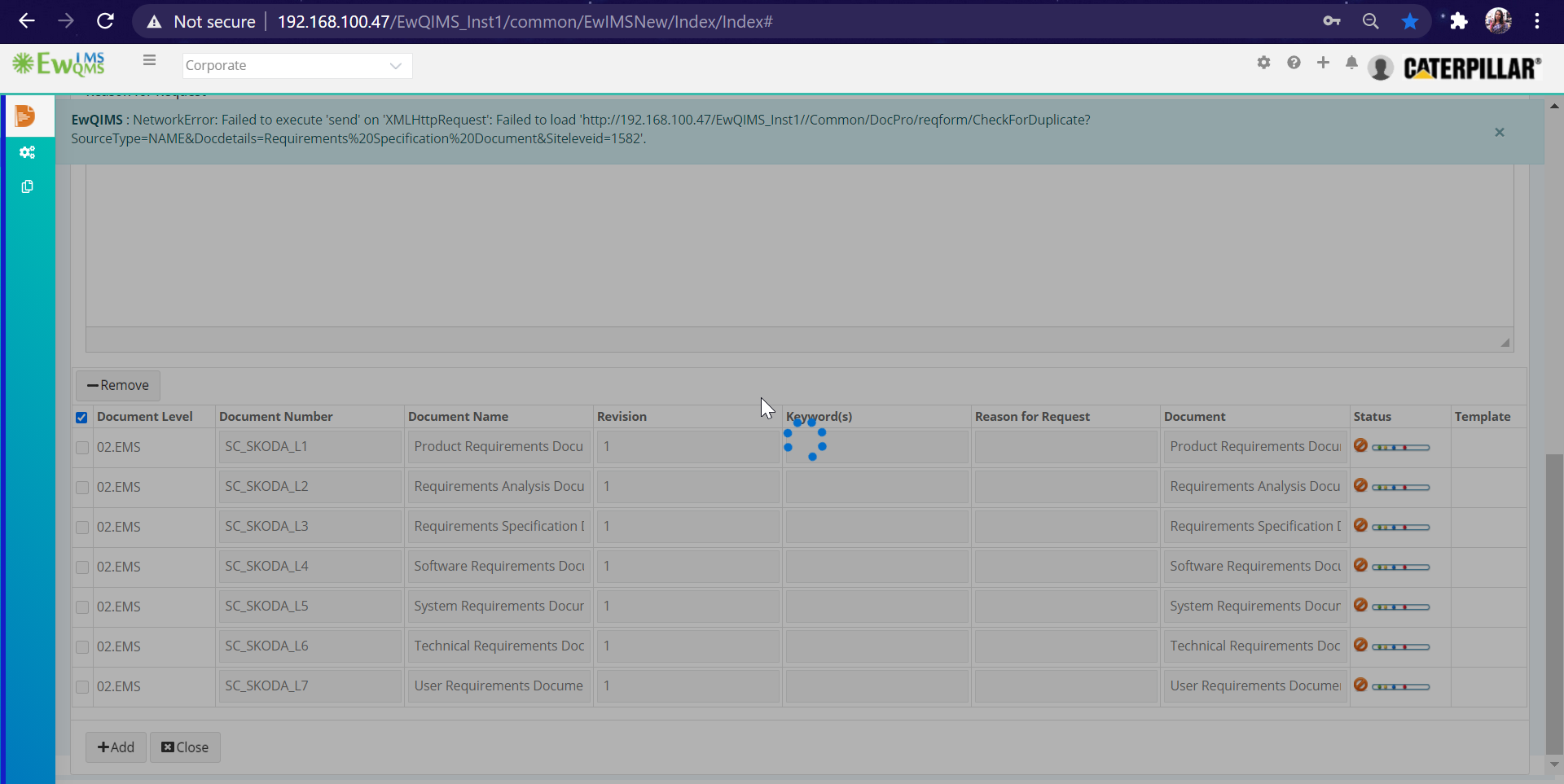Open the saved passwords key icon
This screenshot has height=784, width=1564.
pyautogui.click(x=1332, y=21)
